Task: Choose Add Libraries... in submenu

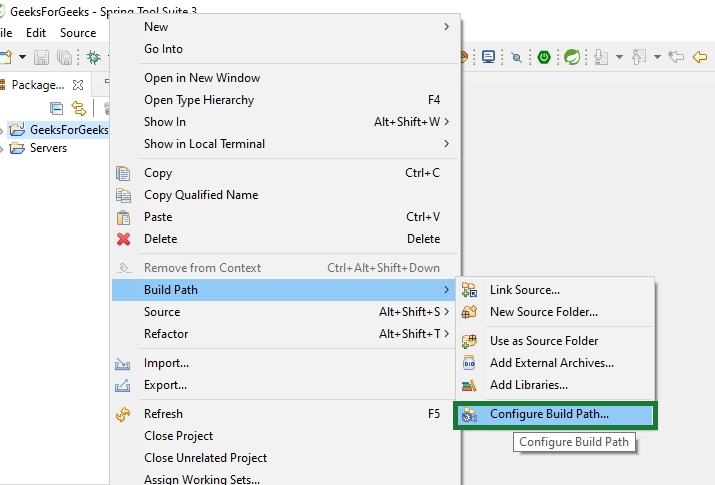Action: pos(556,385)
